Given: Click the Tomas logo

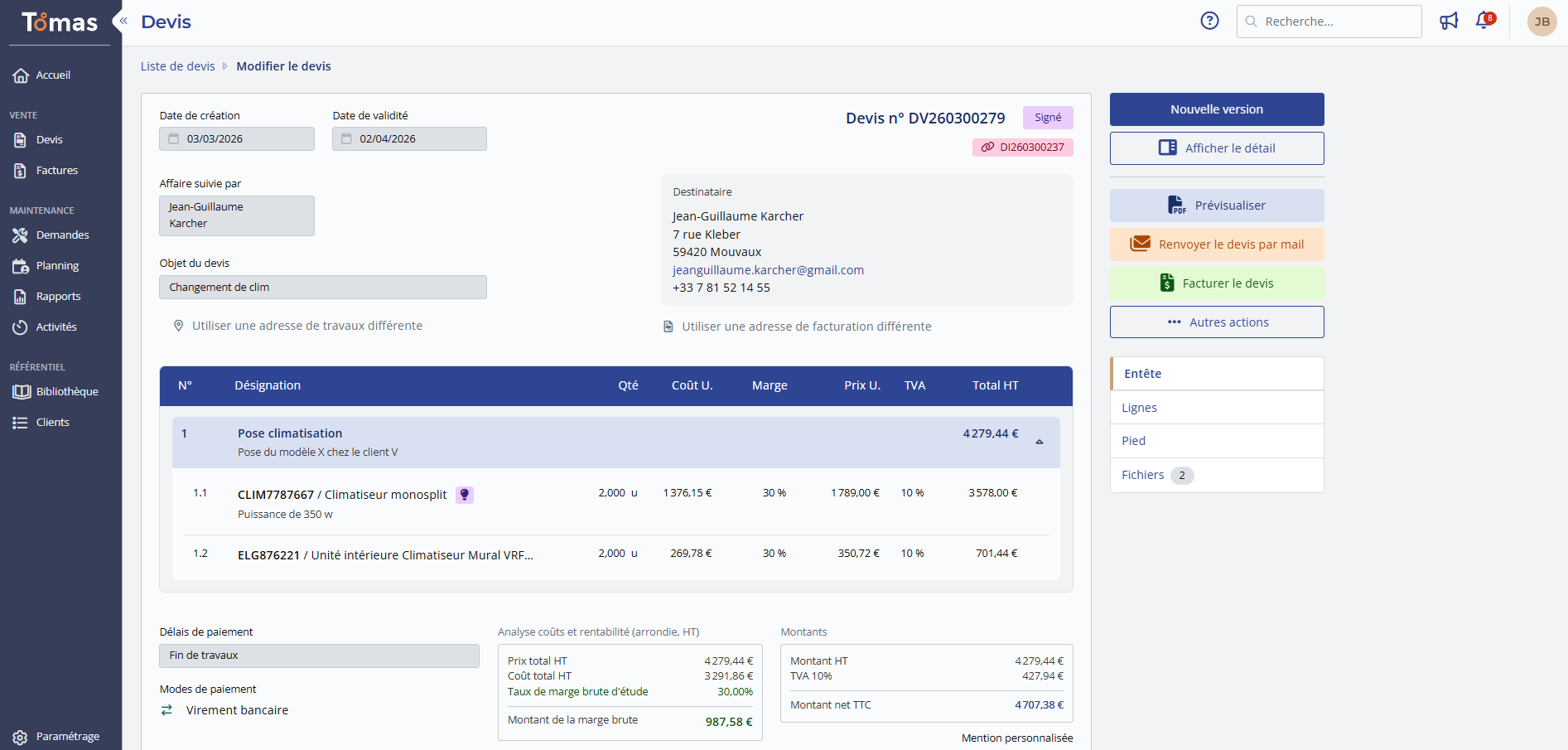Looking at the screenshot, I should coord(60,22).
